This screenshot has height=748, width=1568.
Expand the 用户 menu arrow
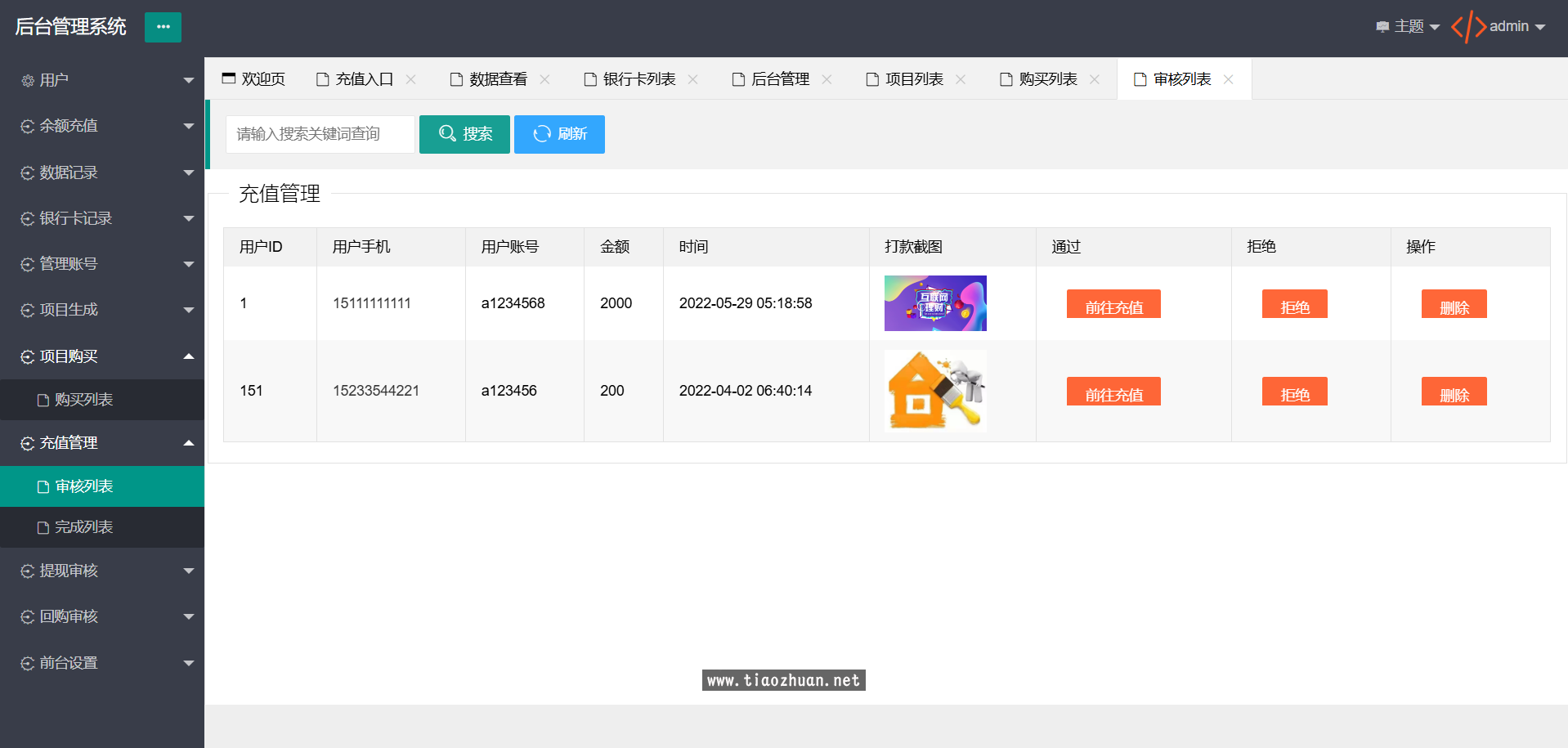189,80
